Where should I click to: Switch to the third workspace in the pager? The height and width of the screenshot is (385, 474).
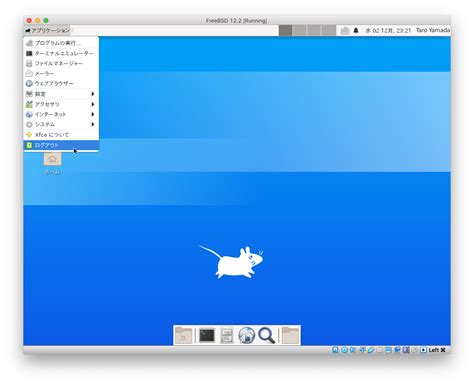point(314,30)
